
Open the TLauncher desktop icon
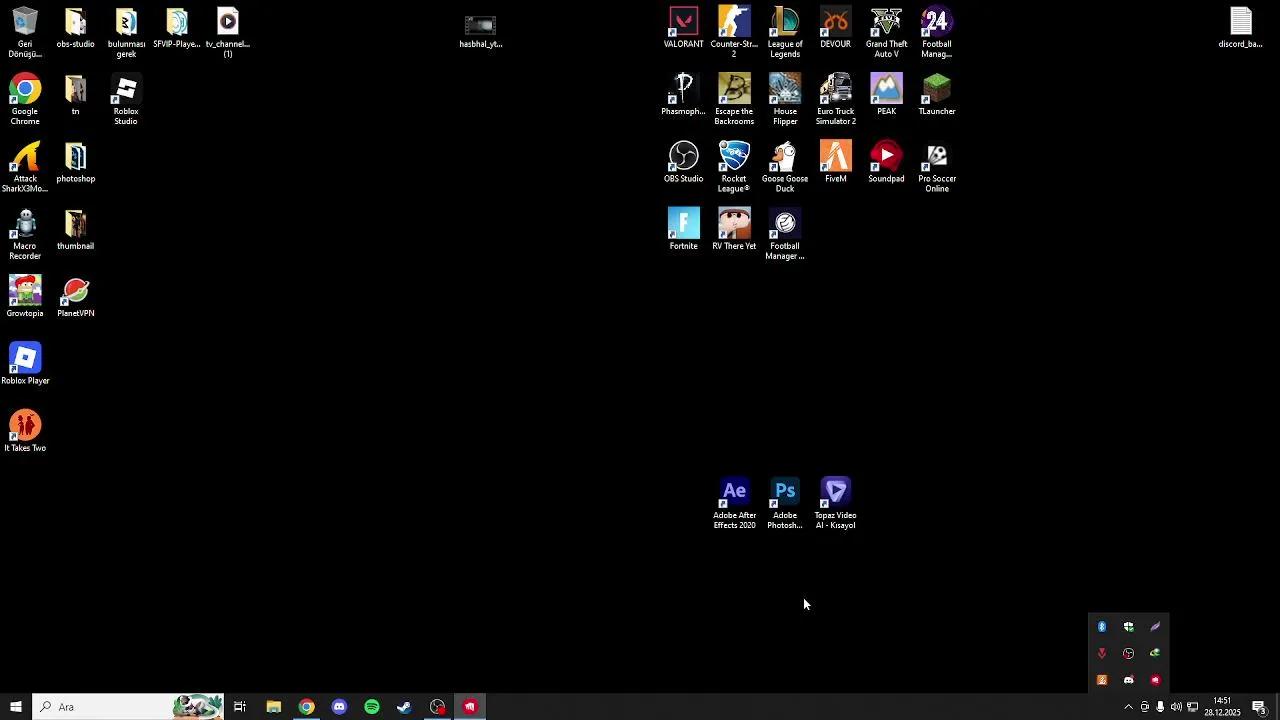[937, 95]
